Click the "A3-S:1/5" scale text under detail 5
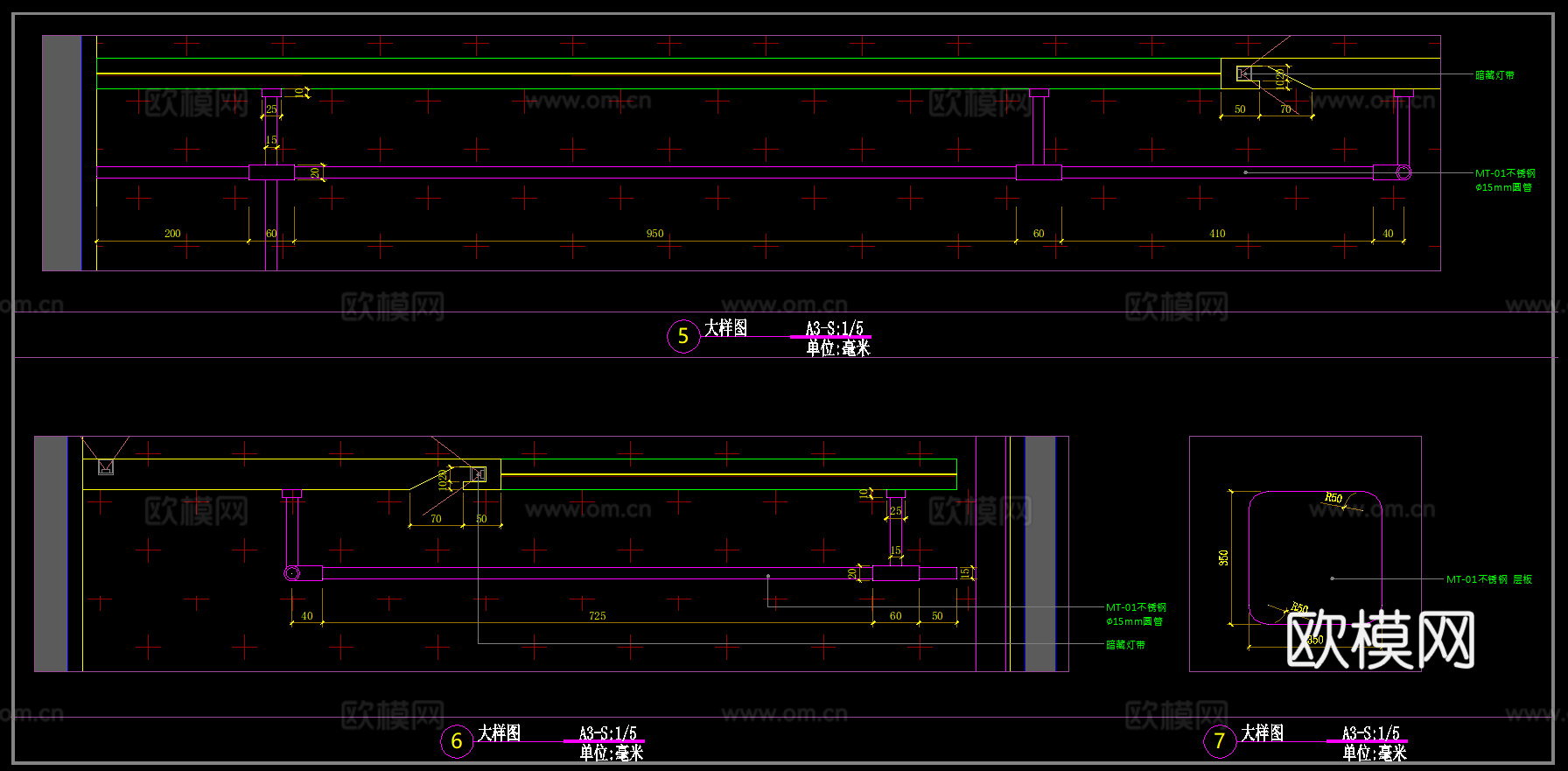The width and height of the screenshot is (1568, 771). (835, 328)
